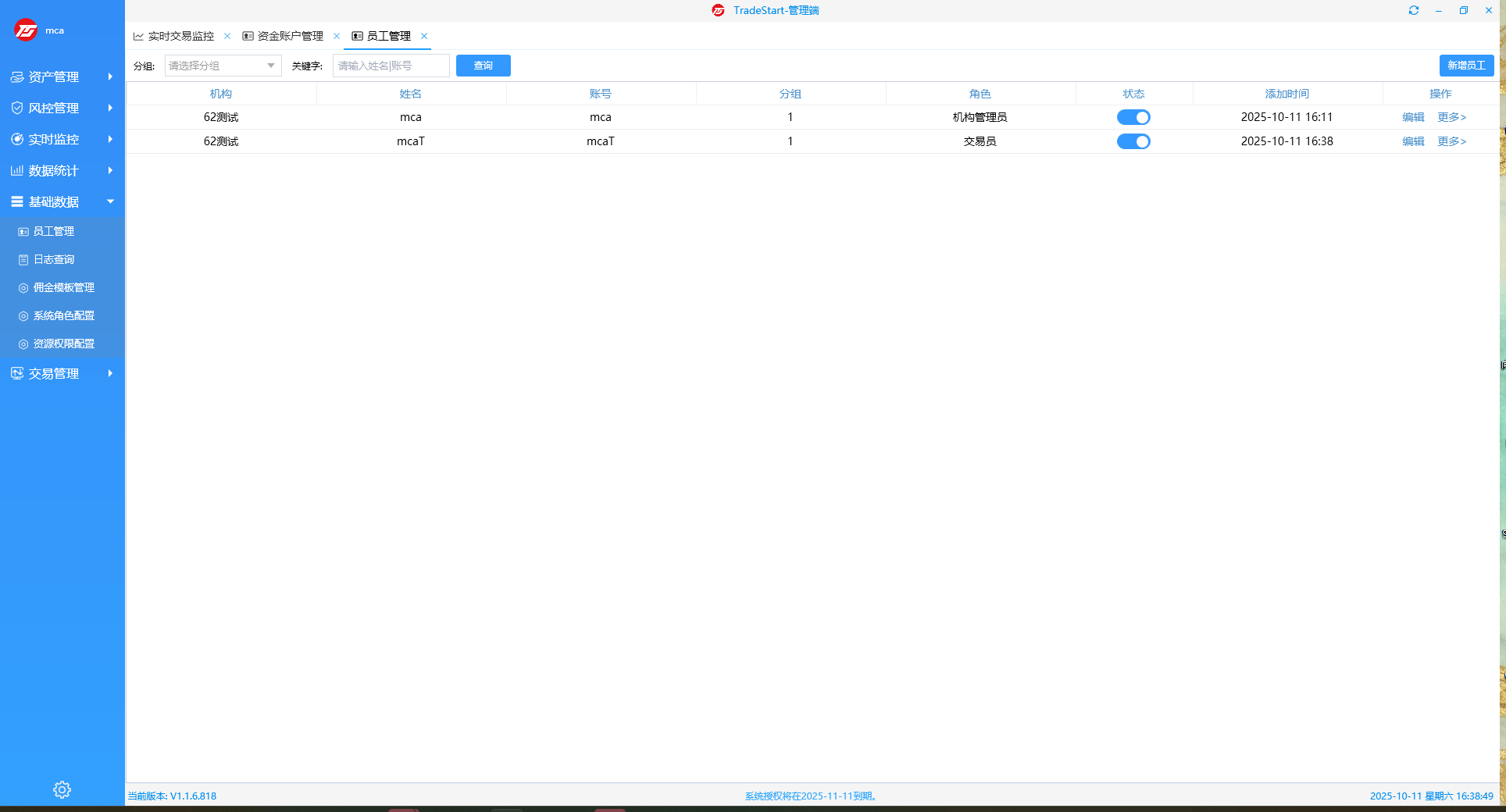Click the 日志查询 document icon
Screen dimensions: 1506x812
point(23,260)
